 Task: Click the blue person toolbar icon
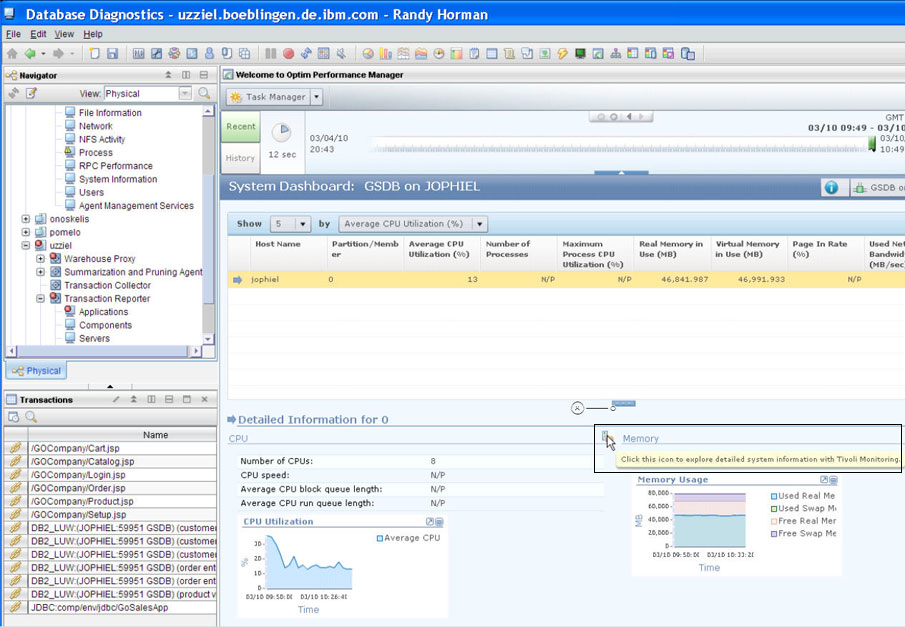pyautogui.click(x=209, y=54)
